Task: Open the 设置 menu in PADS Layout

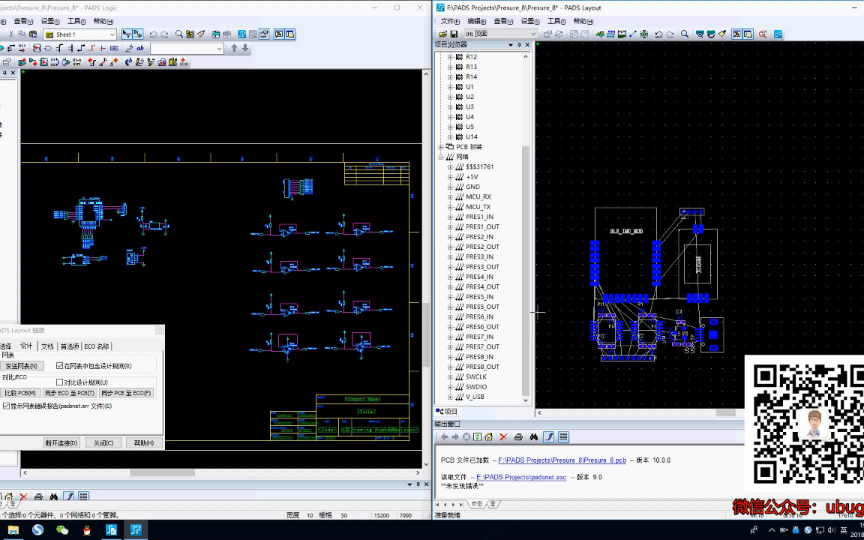Action: tap(529, 20)
